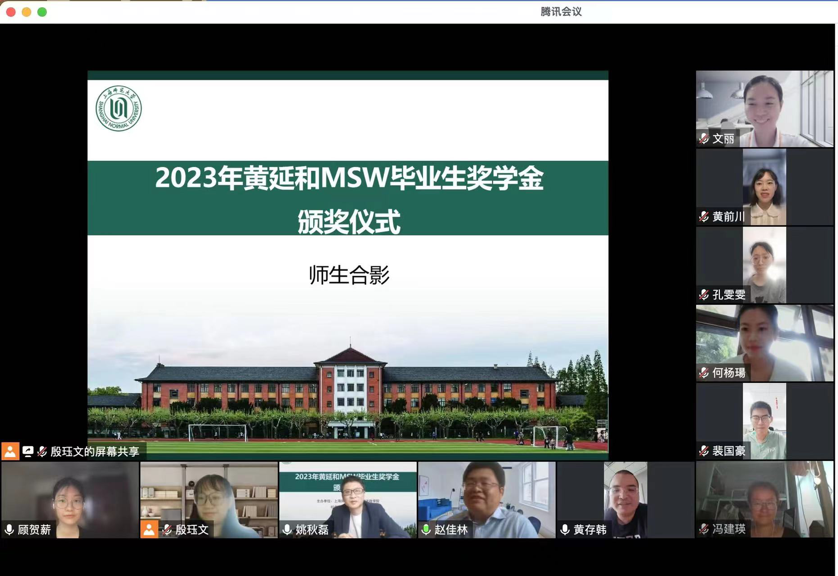Click the university logo on the shared slide
The height and width of the screenshot is (576, 838).
click(118, 109)
